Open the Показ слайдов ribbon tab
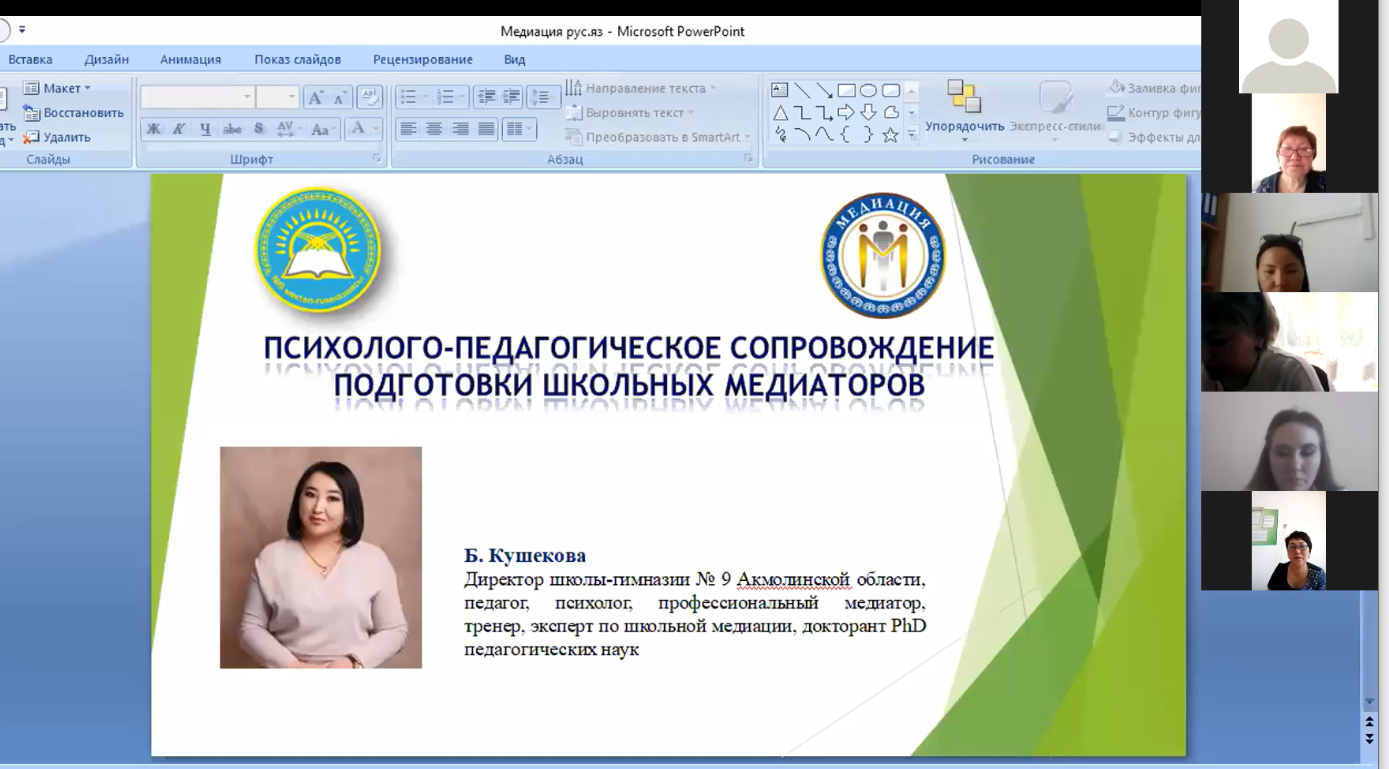Image resolution: width=1389 pixels, height=769 pixels. click(x=297, y=59)
